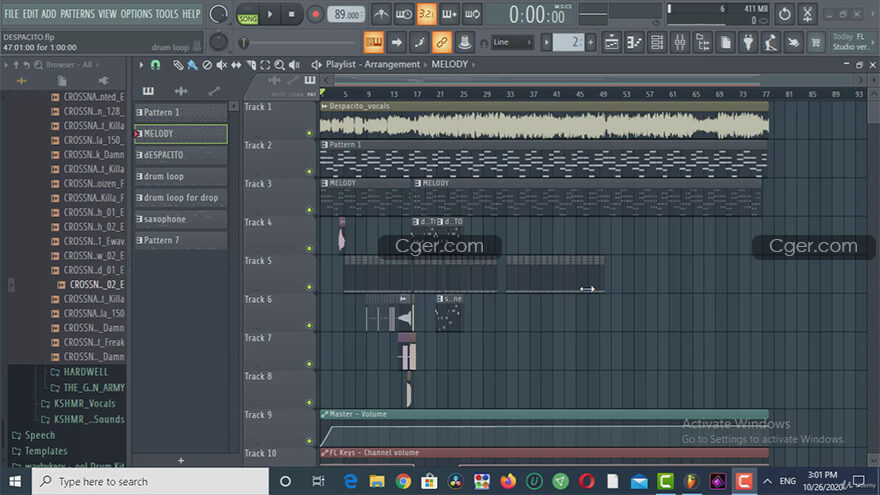Select the Slice tool in playlist
This screenshot has height=495, width=880.
[x=251, y=65]
